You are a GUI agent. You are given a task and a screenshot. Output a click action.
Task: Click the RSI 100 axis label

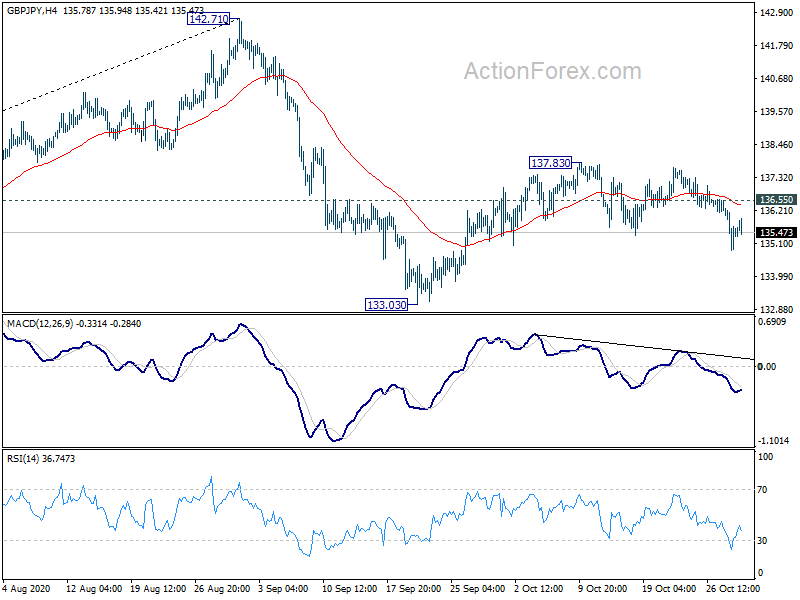(x=765, y=457)
